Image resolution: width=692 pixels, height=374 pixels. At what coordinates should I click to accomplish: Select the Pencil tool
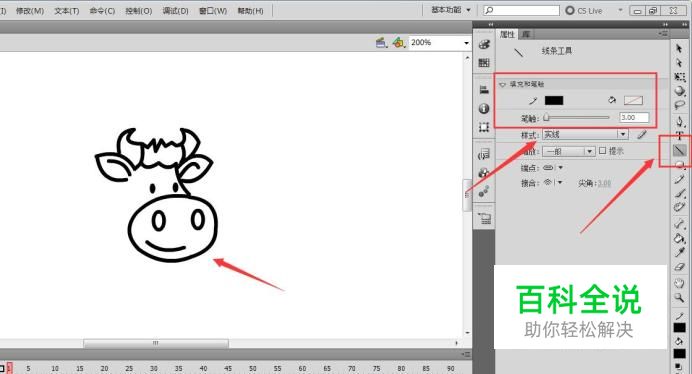679,179
